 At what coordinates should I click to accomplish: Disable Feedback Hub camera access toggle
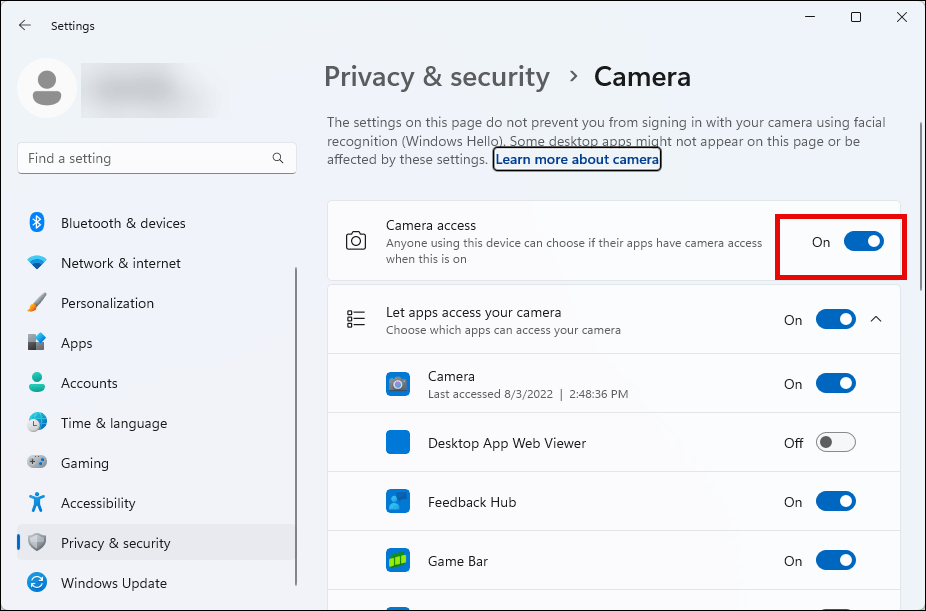pyautogui.click(x=835, y=502)
